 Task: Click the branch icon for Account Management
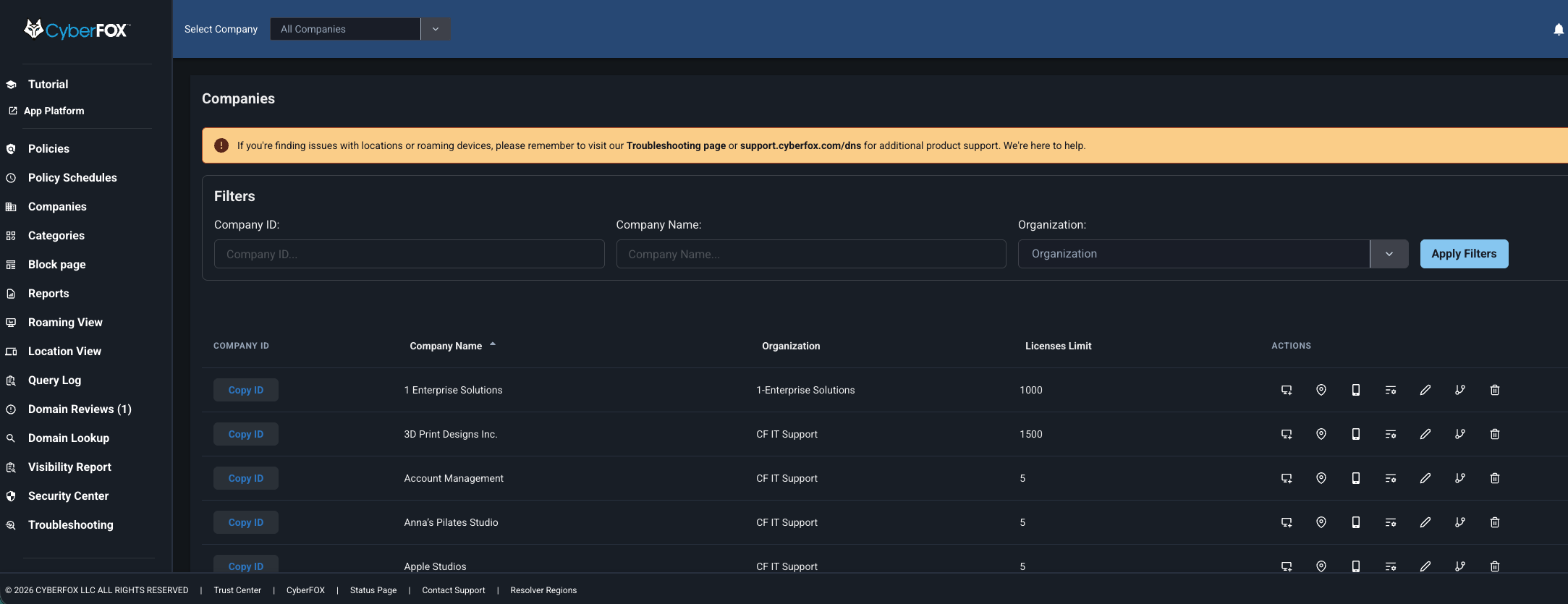[x=1460, y=478]
